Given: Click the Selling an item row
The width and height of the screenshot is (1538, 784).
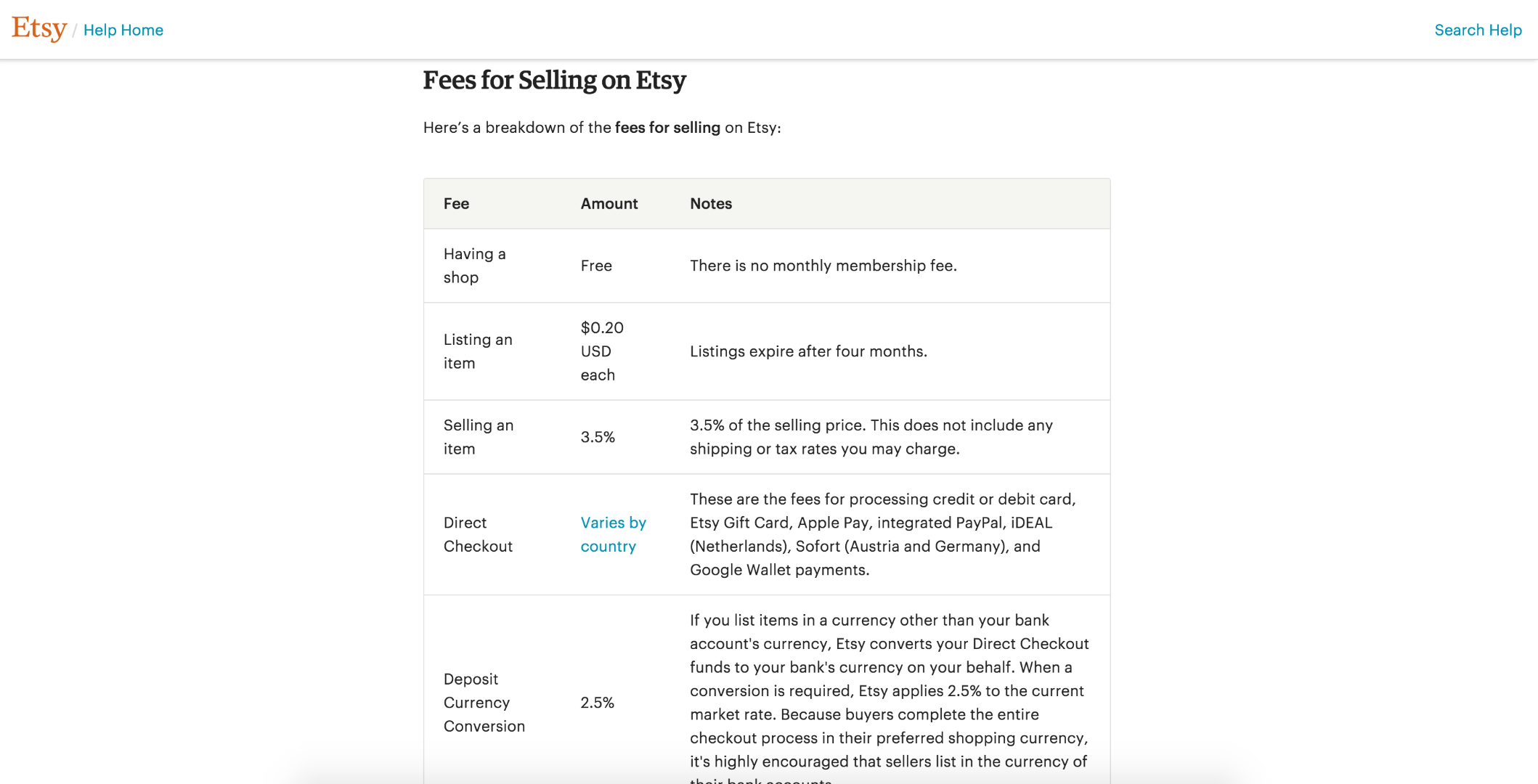Looking at the screenshot, I should (478, 436).
